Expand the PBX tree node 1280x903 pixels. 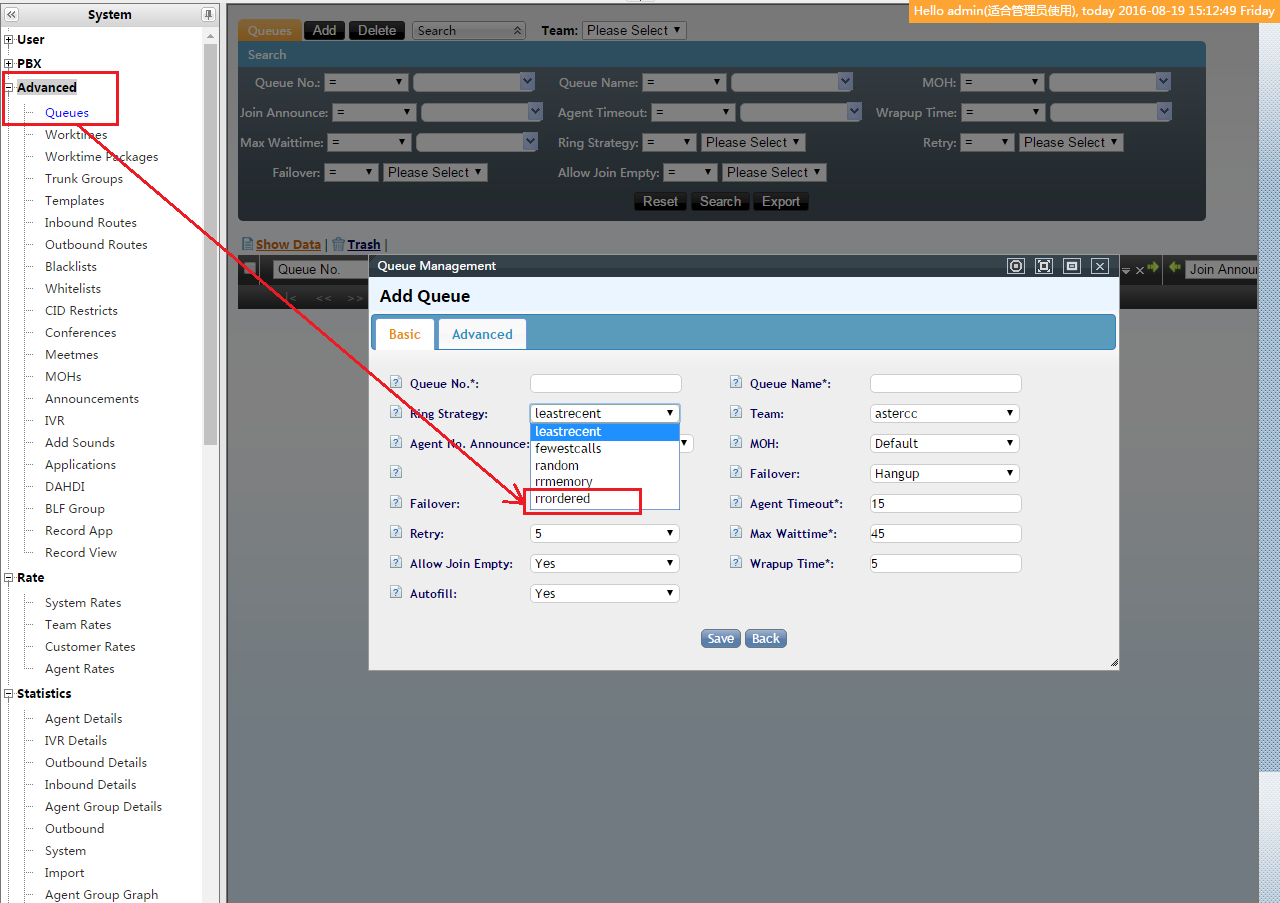coord(9,64)
